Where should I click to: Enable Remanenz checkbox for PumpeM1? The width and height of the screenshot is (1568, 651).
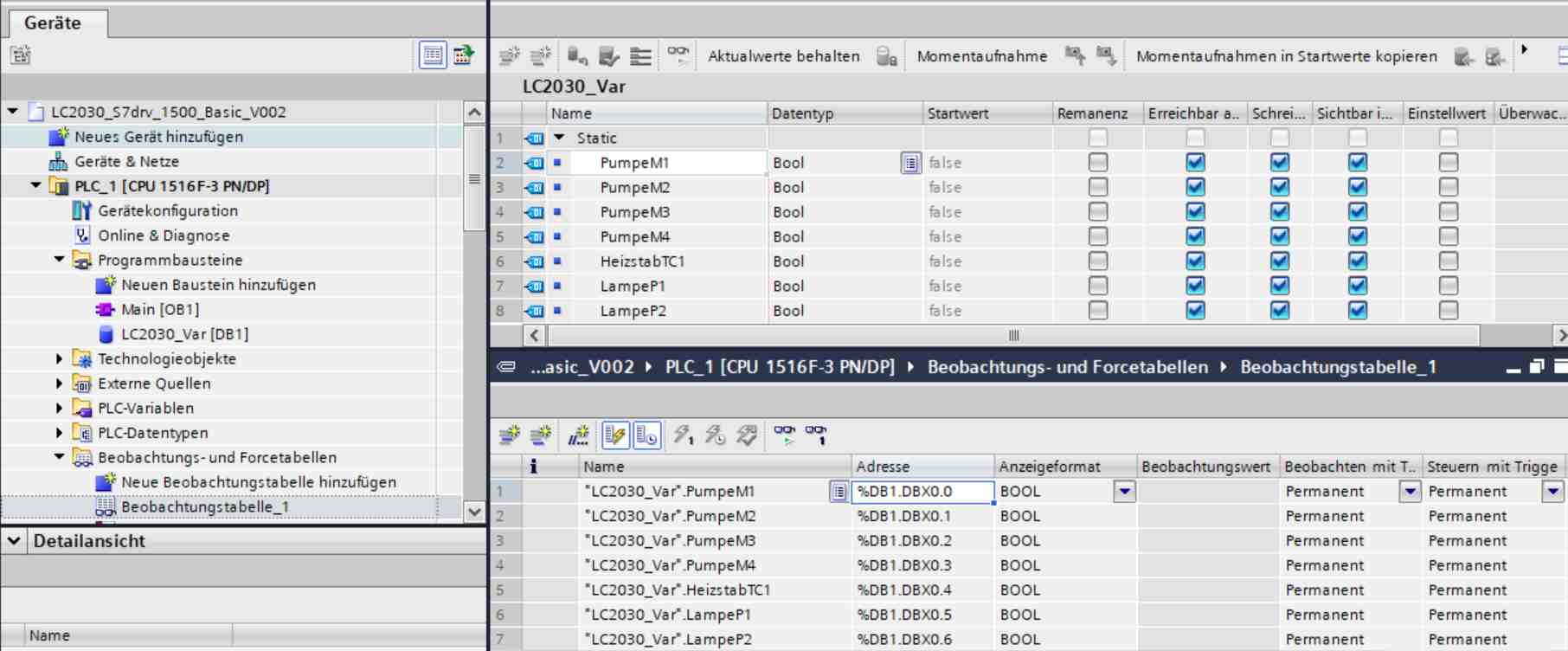(x=1097, y=163)
